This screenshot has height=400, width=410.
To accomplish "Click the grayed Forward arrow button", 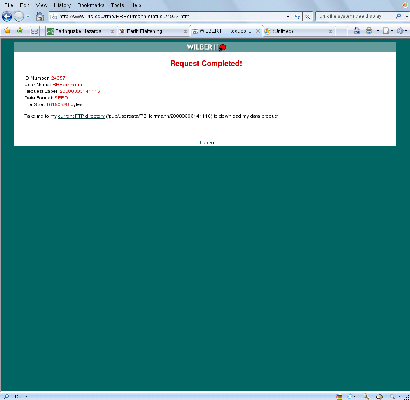I will 19,16.
